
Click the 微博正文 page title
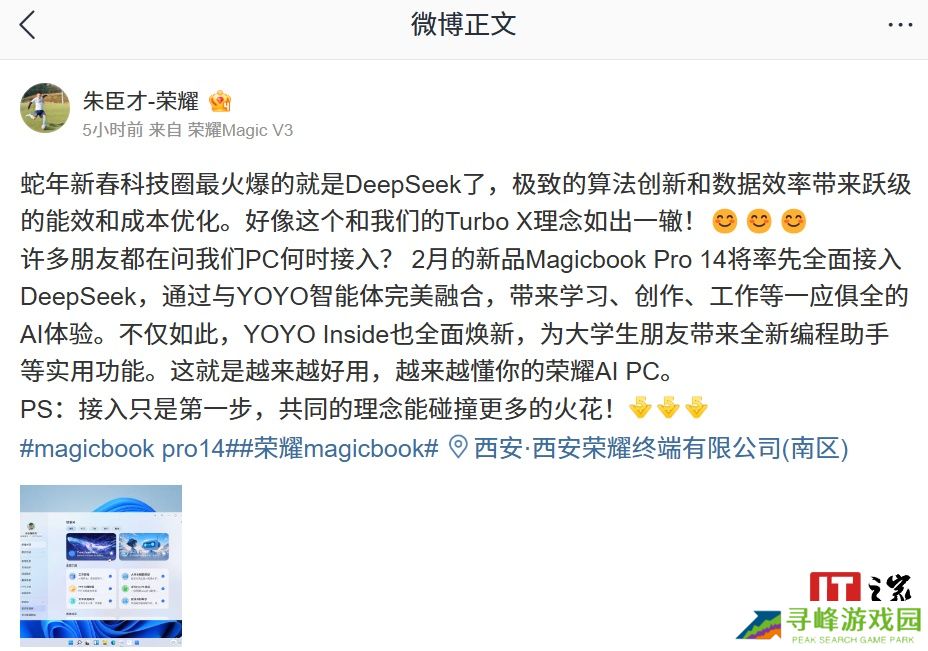[x=463, y=25]
